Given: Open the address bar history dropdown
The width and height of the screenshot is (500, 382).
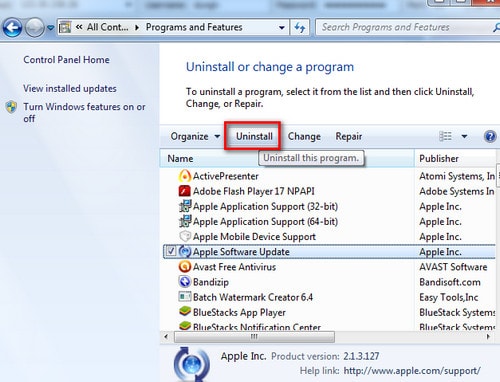Looking at the screenshot, I should coord(282,28).
